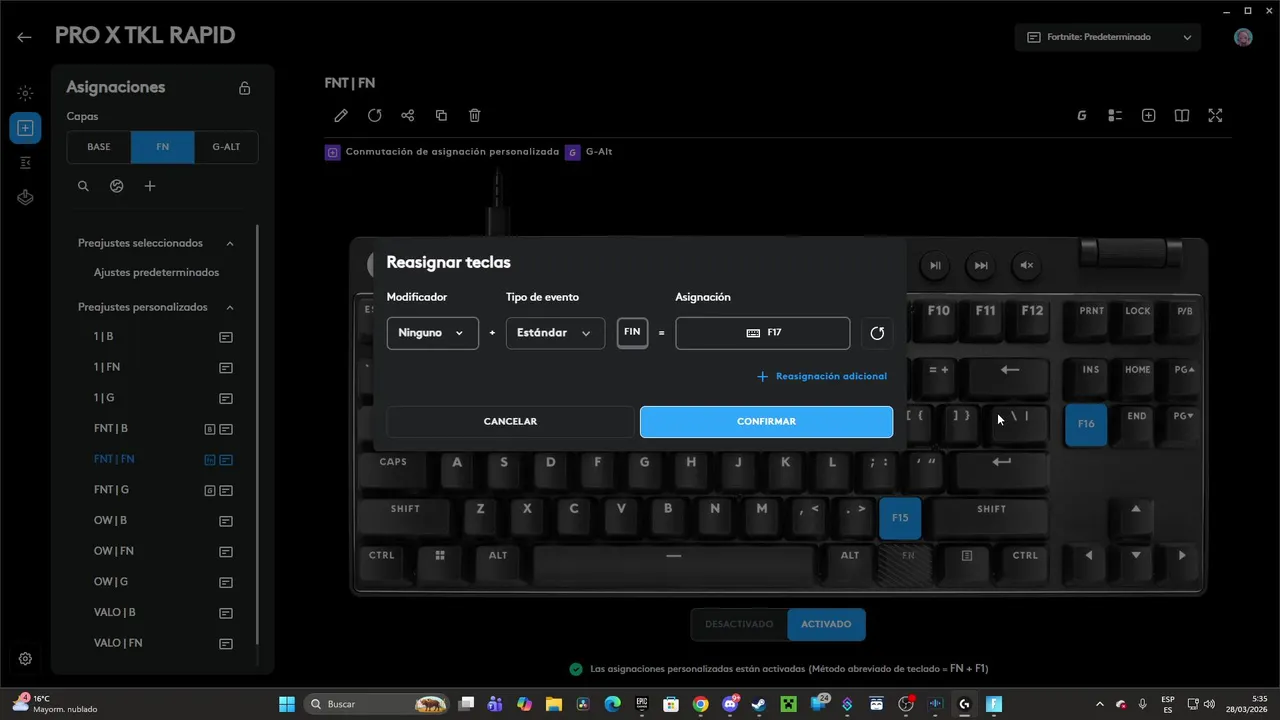The width and height of the screenshot is (1280, 720).
Task: Click the blue F16 key on keyboard
Action: pos(1086,424)
